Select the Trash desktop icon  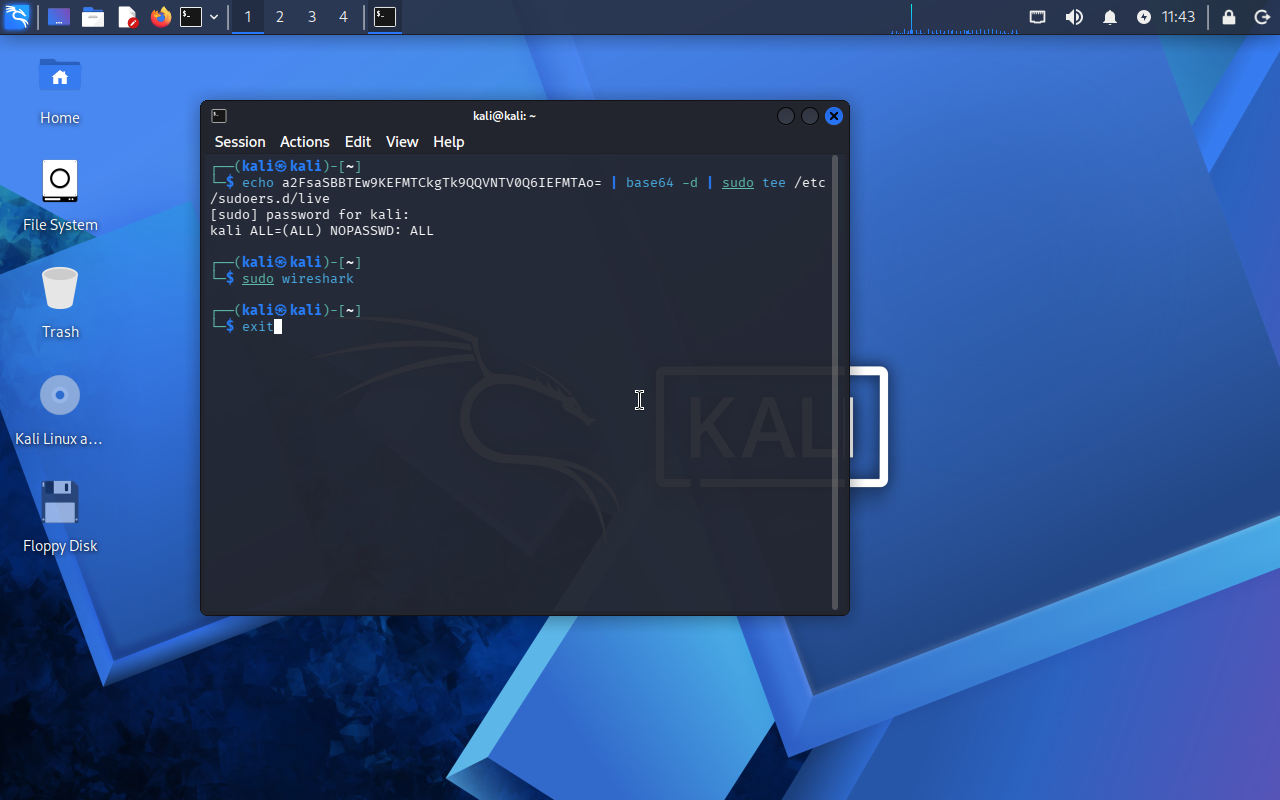coord(60,302)
